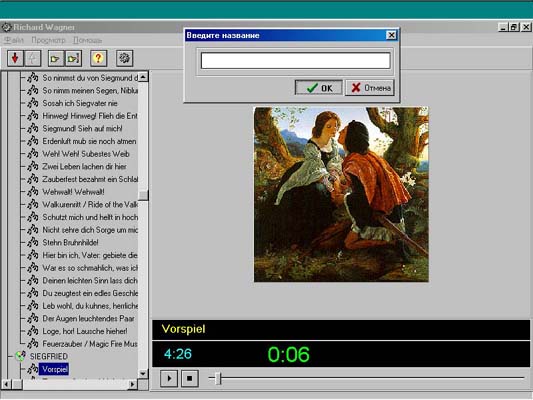Click the note icon beside Vorspiel
Screen dimensions: 533x400
(33, 368)
